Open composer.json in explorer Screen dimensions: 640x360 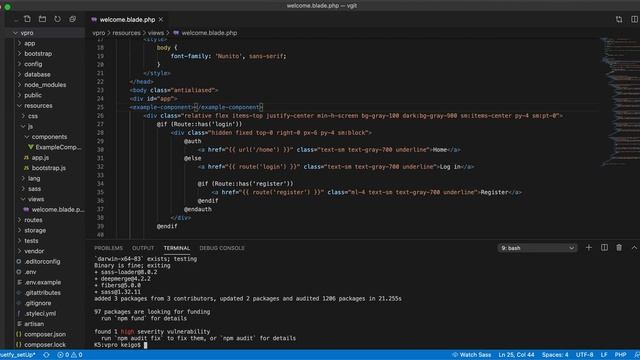coord(41,334)
